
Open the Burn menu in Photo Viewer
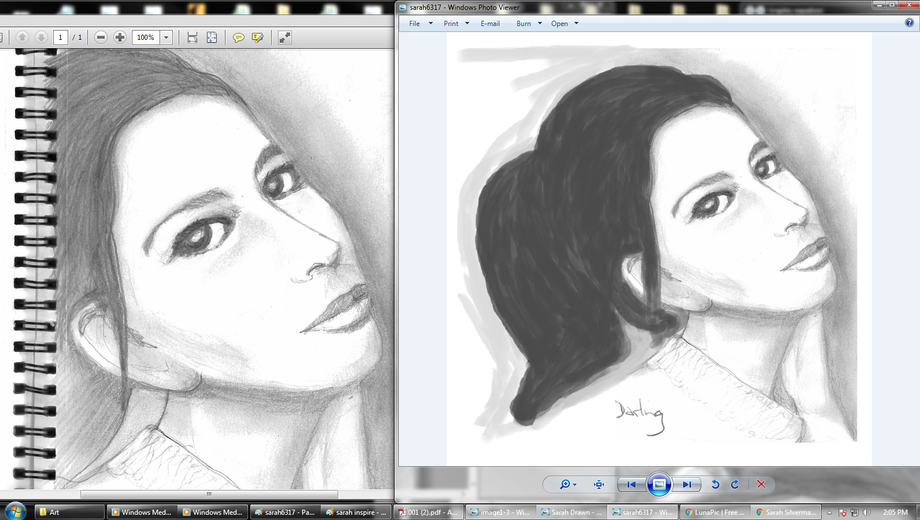528,23
